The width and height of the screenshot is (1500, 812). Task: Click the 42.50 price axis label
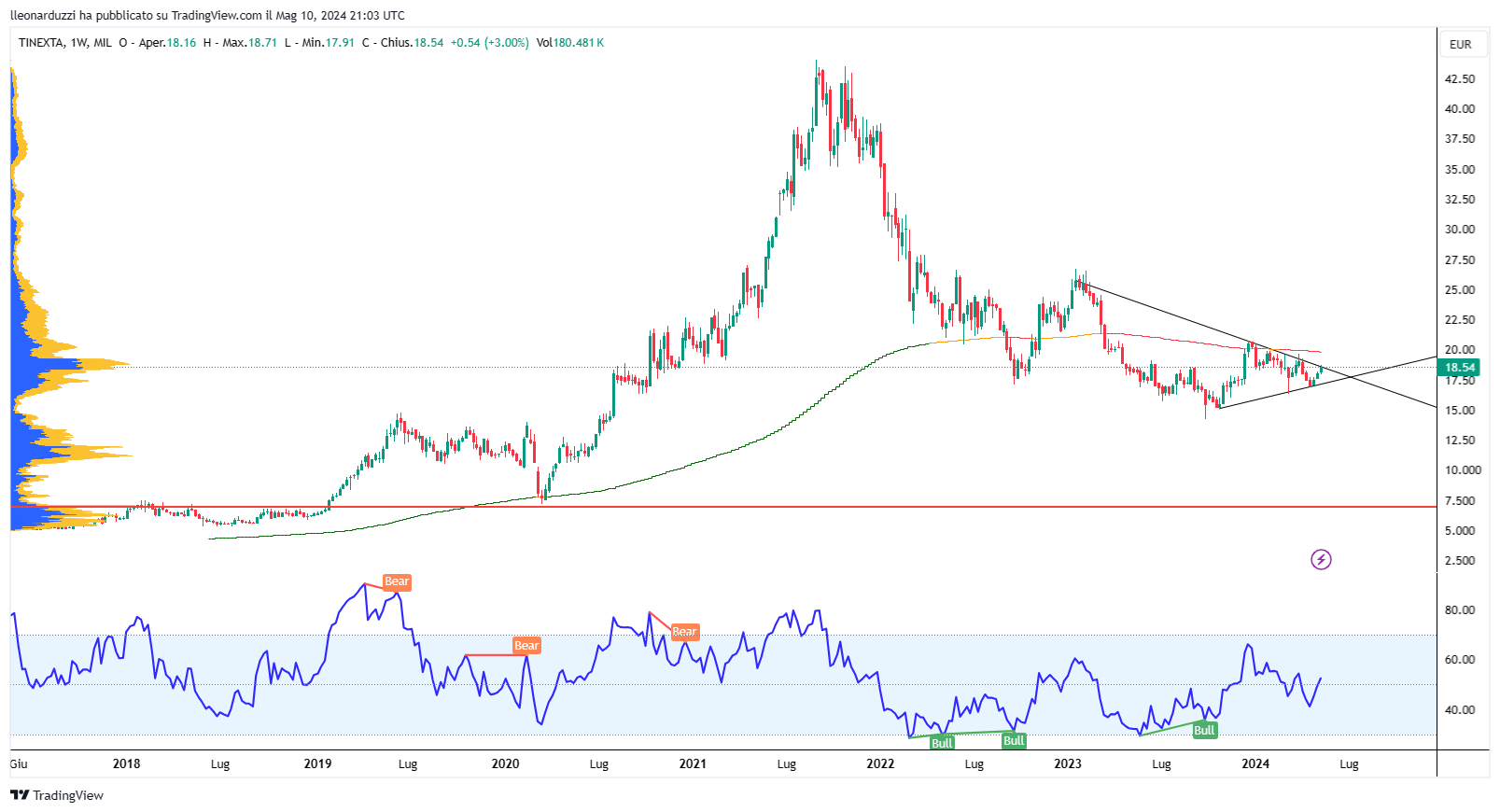pyautogui.click(x=1460, y=78)
